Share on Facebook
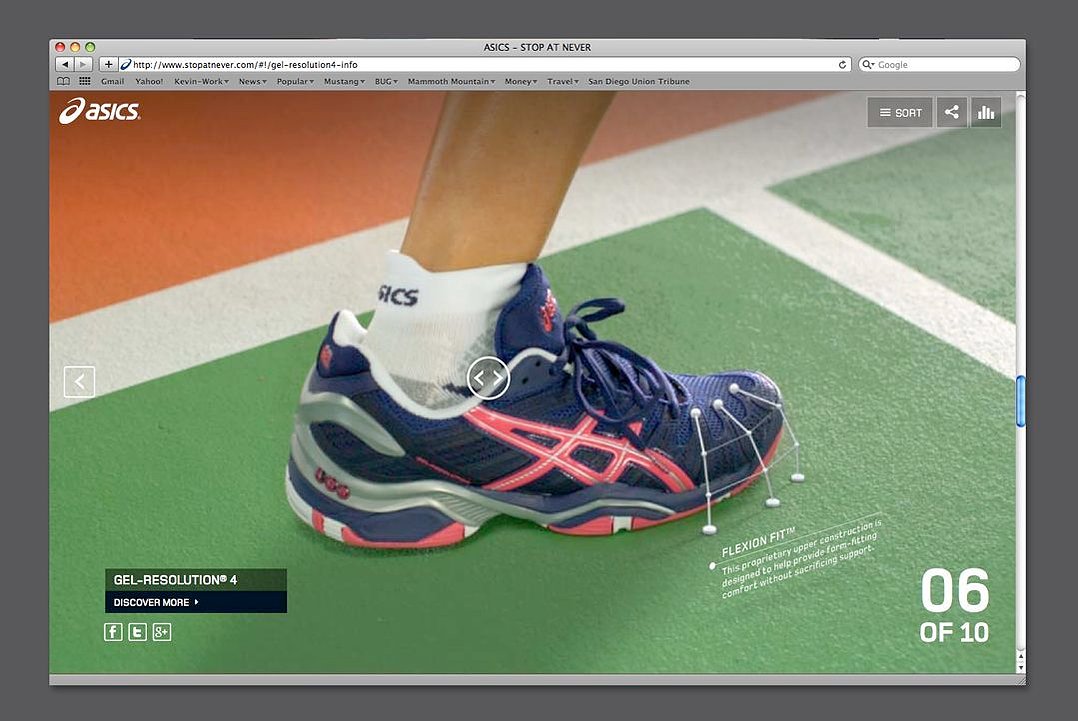Viewport: 1078px width, 721px height. pyautogui.click(x=113, y=632)
